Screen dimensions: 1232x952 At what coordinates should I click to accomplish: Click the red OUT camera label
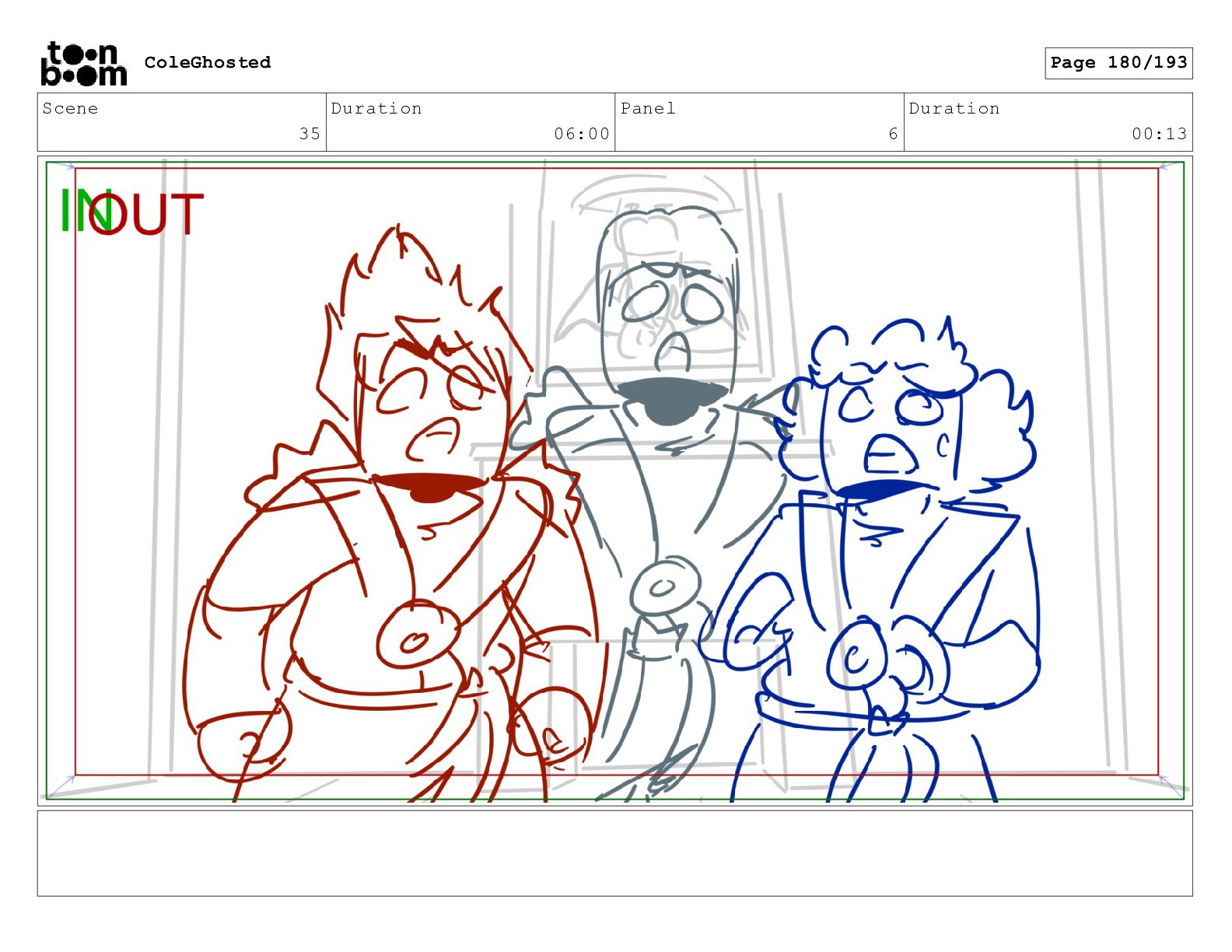point(148,214)
